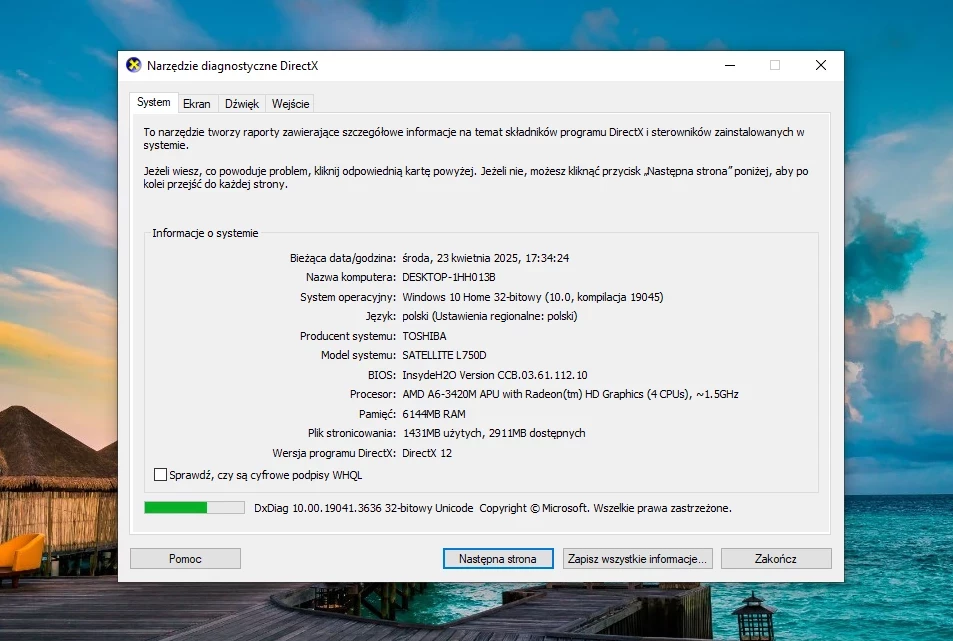953x641 pixels.
Task: Click the computer name DESKTOP-1HH013B text
Action: click(449, 277)
